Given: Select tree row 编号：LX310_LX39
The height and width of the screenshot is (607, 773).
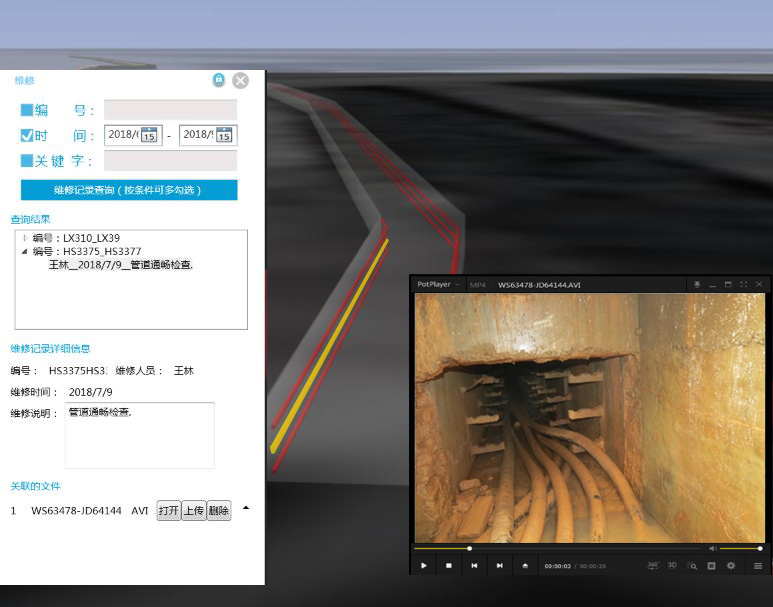Looking at the screenshot, I should point(76,238).
